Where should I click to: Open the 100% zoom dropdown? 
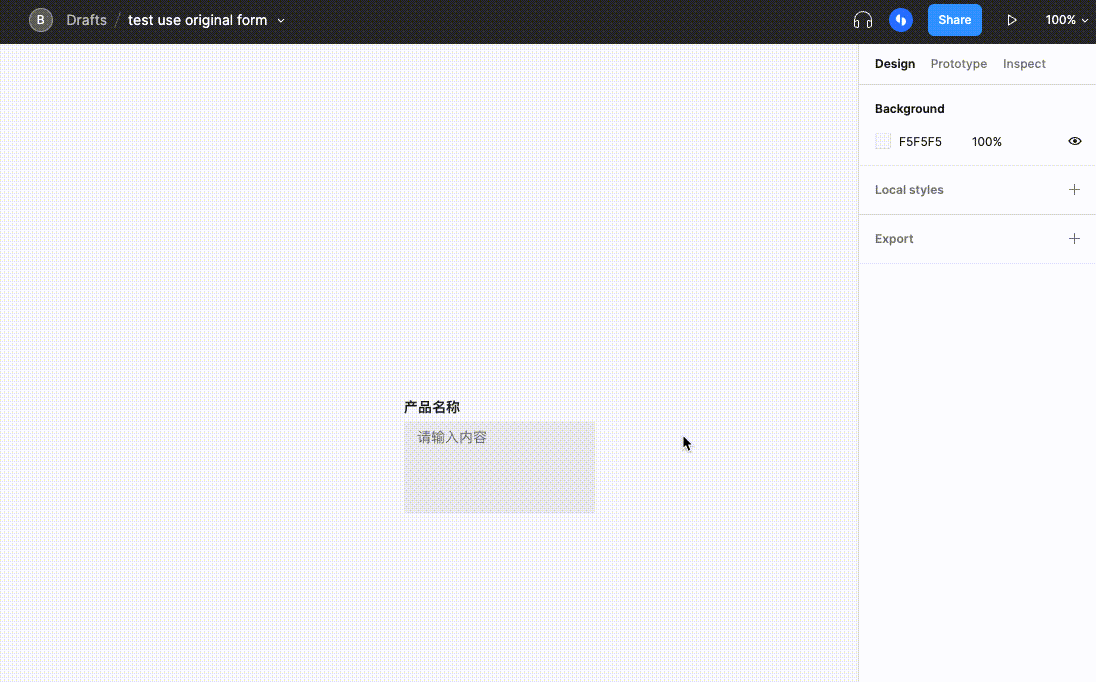tap(1066, 19)
